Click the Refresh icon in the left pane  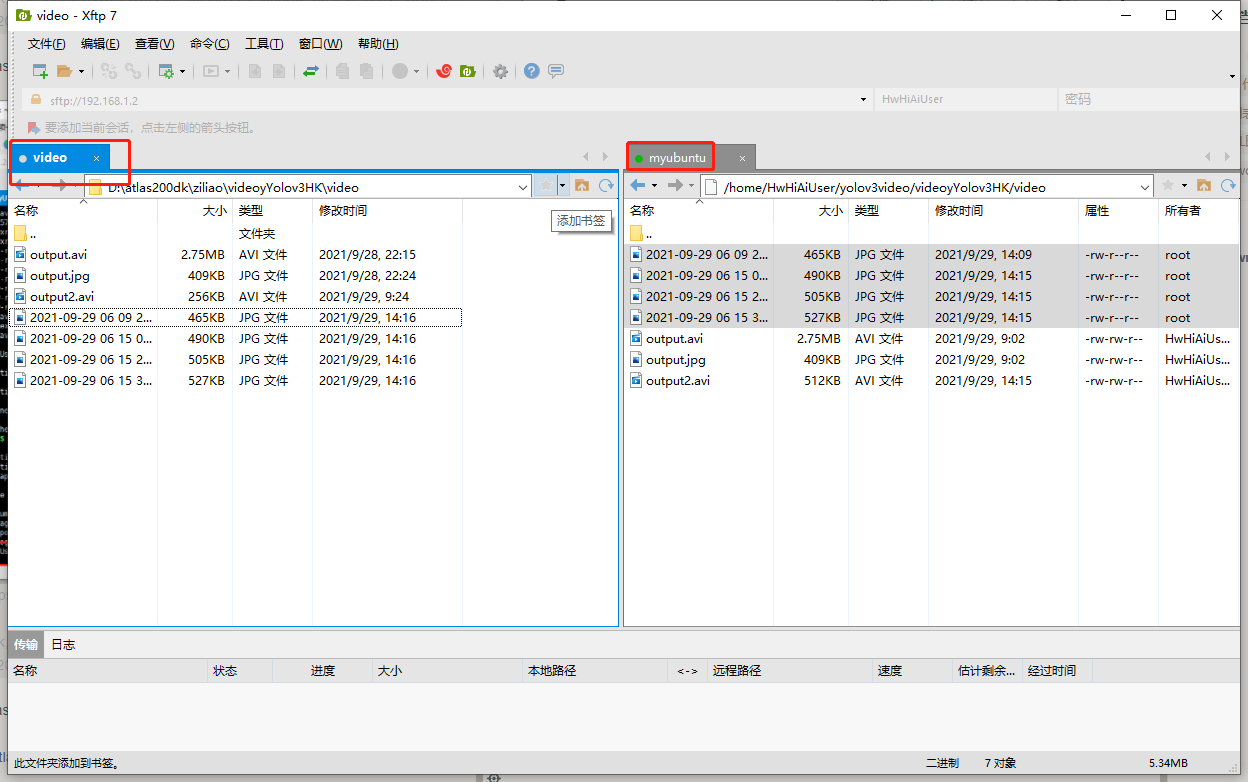(x=606, y=185)
